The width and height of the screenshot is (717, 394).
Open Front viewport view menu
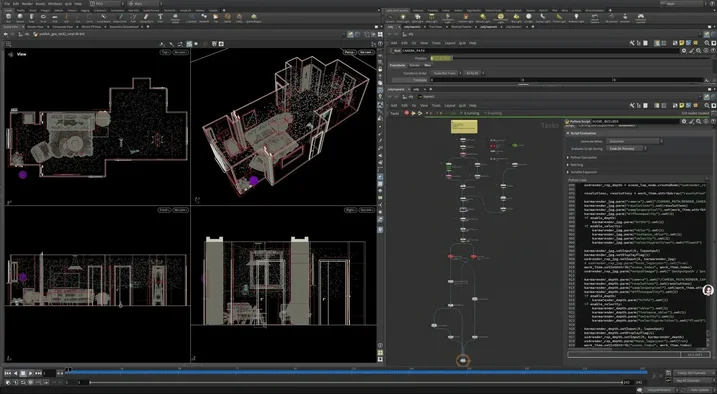(x=165, y=210)
